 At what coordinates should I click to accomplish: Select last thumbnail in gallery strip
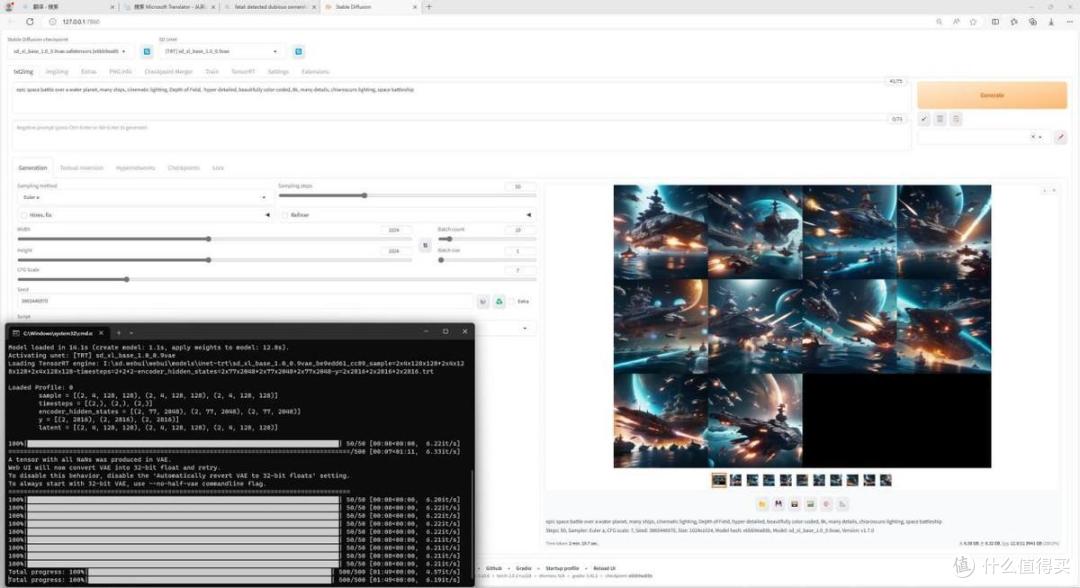pos(886,480)
